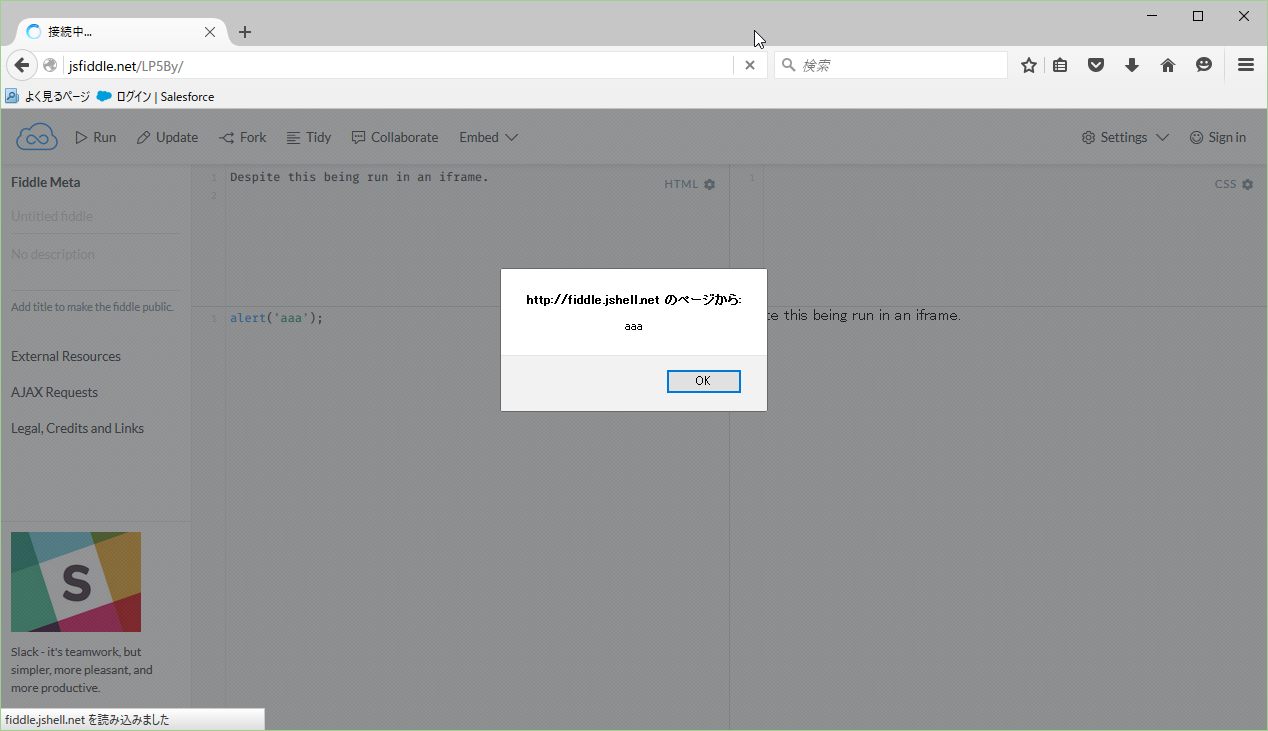
Task: Click Sign in link
Action: (1218, 137)
